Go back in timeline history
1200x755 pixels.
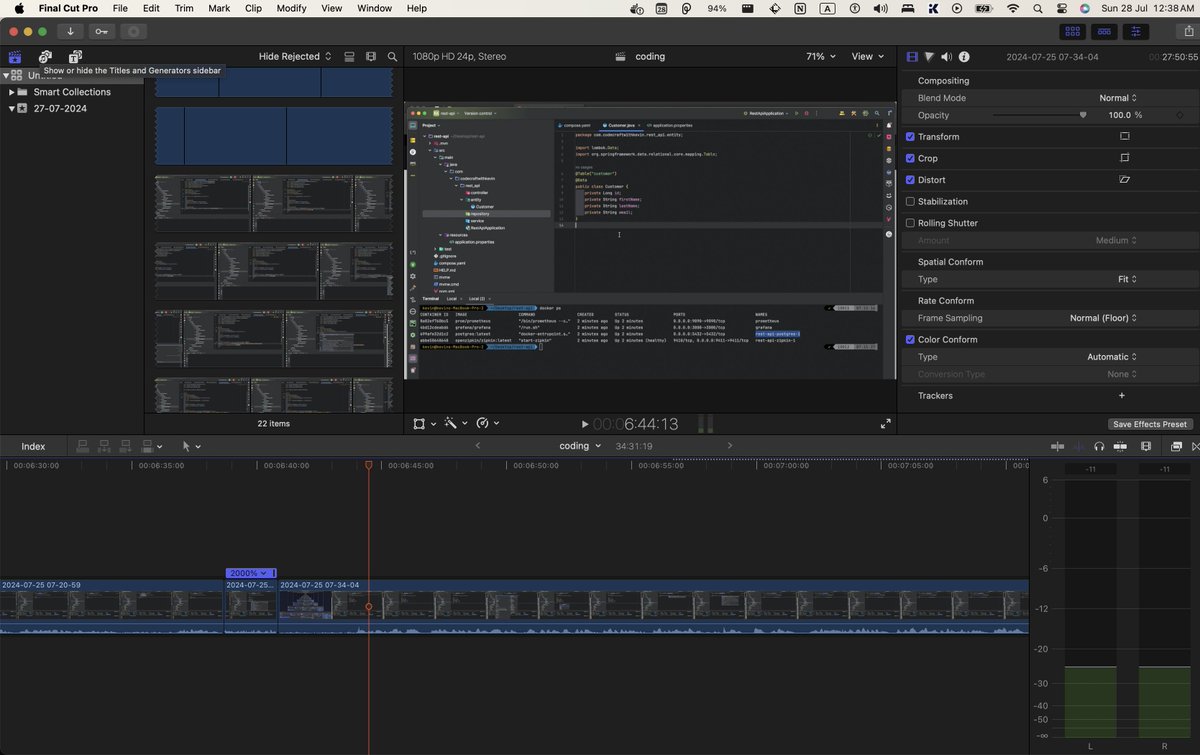[x=478, y=445]
